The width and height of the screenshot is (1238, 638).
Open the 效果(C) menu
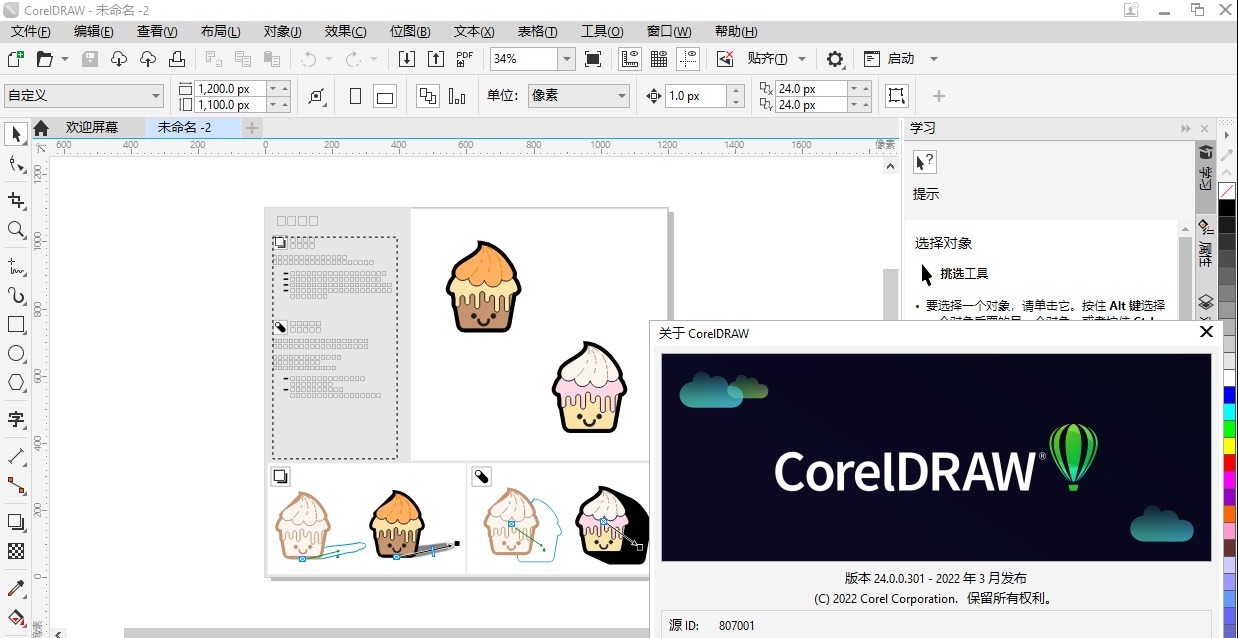pos(345,32)
